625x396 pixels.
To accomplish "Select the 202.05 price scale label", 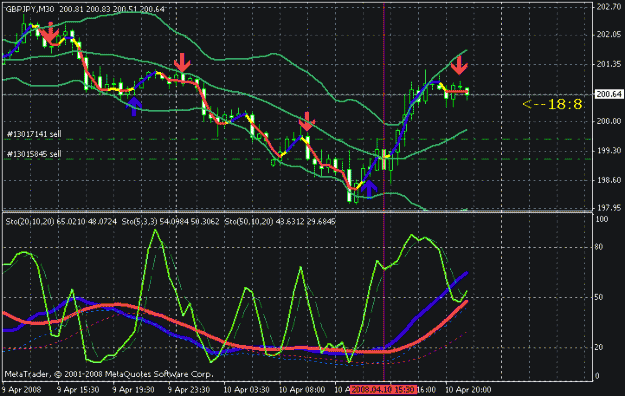I will pyautogui.click(x=609, y=35).
